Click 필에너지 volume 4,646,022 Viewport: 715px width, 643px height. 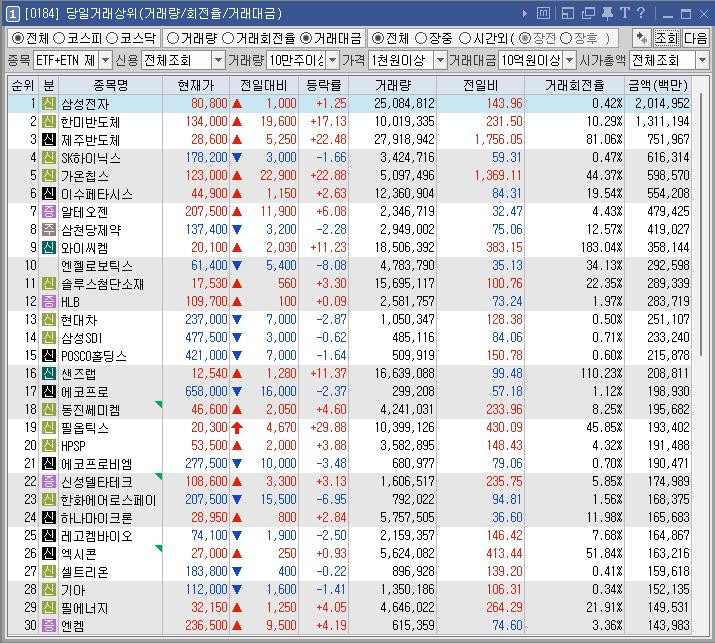click(x=408, y=607)
